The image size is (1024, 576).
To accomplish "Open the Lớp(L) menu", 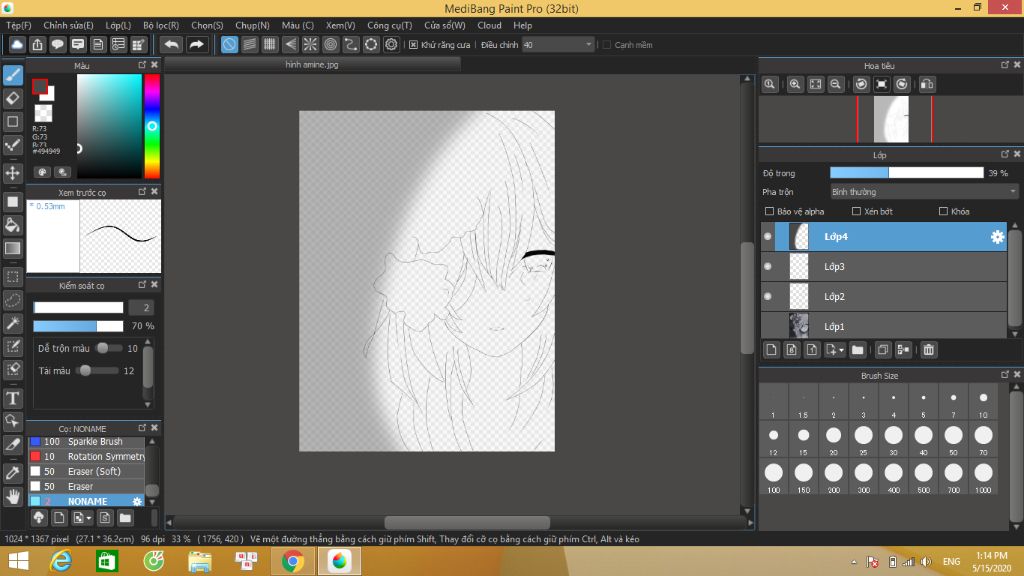I will (x=118, y=25).
